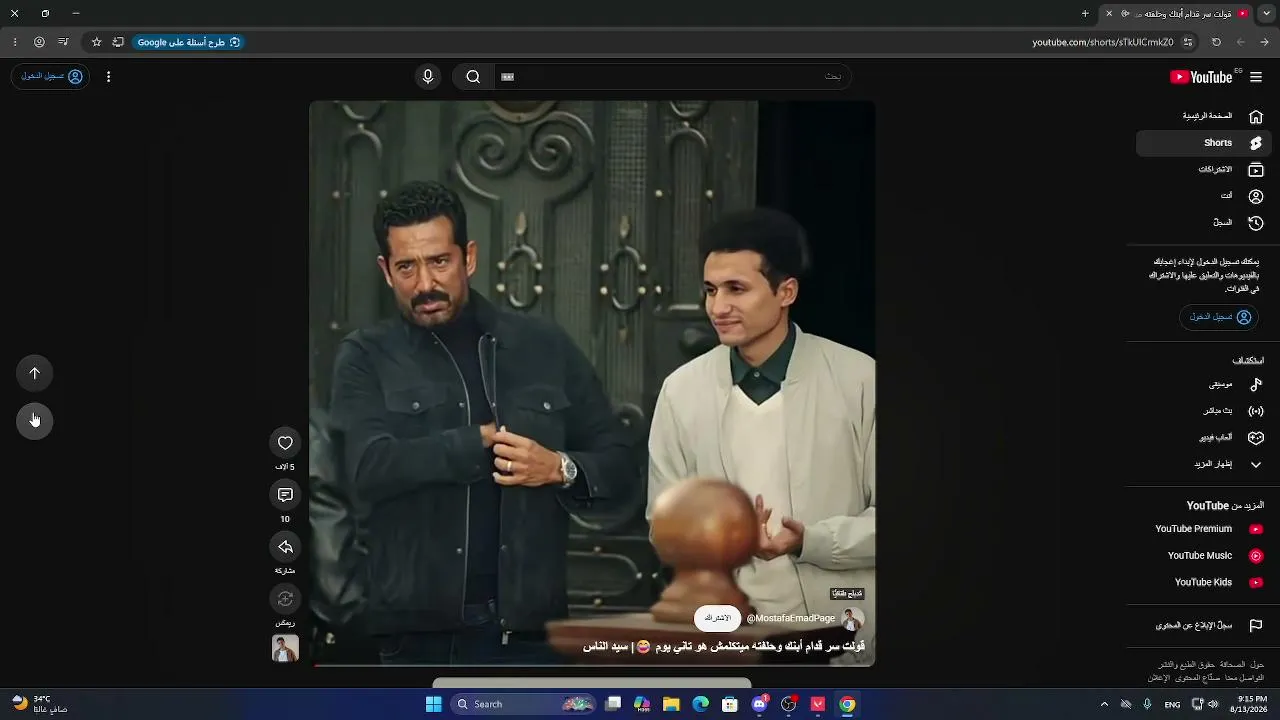The width and height of the screenshot is (1280, 720).
Task: Close the current YouTube tab
Action: [x=1109, y=14]
